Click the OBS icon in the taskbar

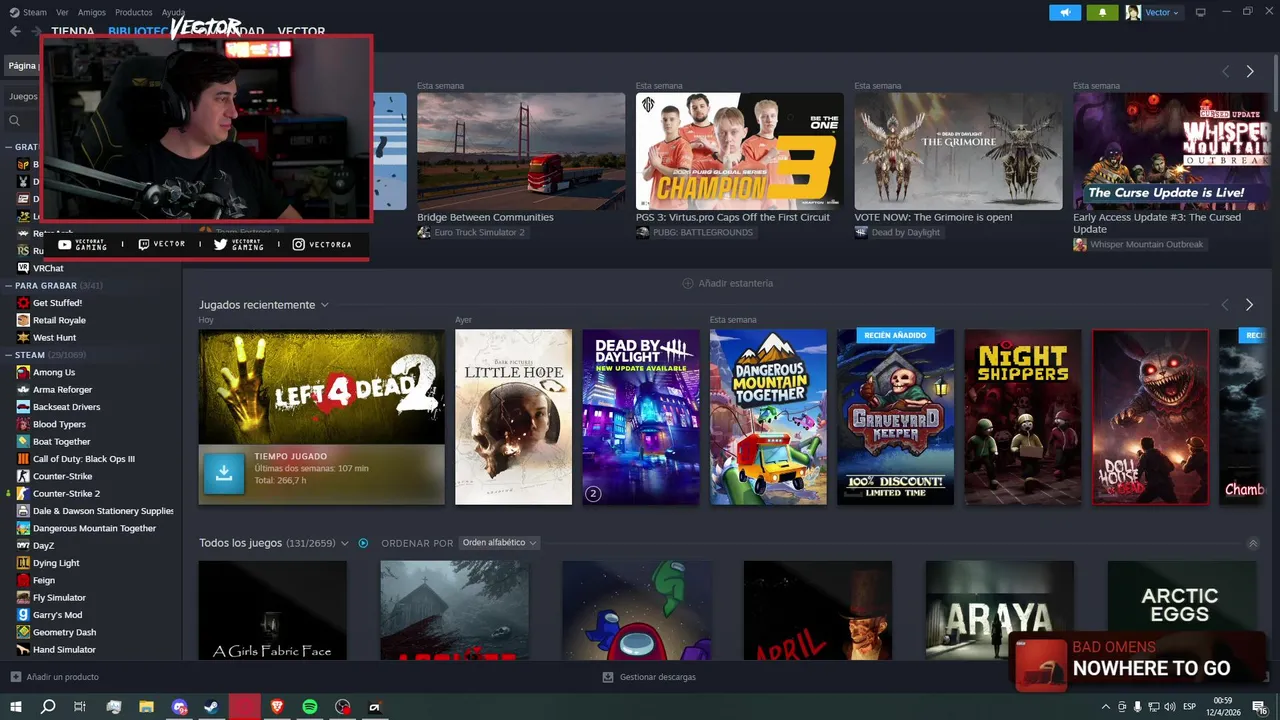click(x=343, y=707)
